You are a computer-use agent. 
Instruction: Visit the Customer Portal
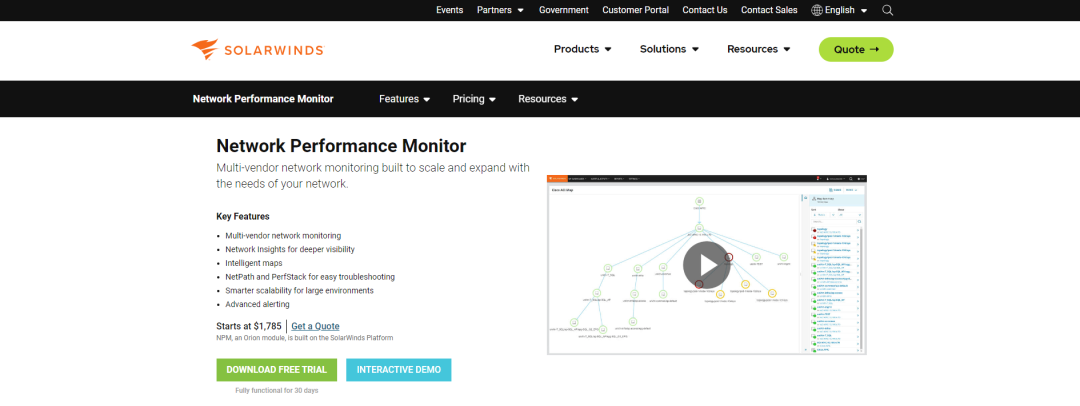point(635,10)
